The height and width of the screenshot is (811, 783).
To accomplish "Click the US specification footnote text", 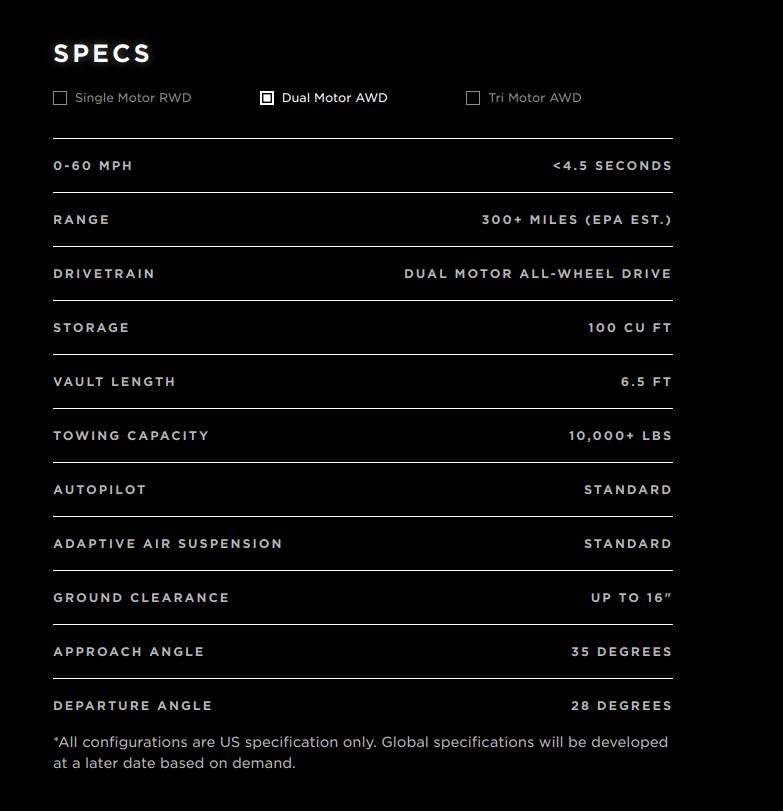I will coord(360,752).
